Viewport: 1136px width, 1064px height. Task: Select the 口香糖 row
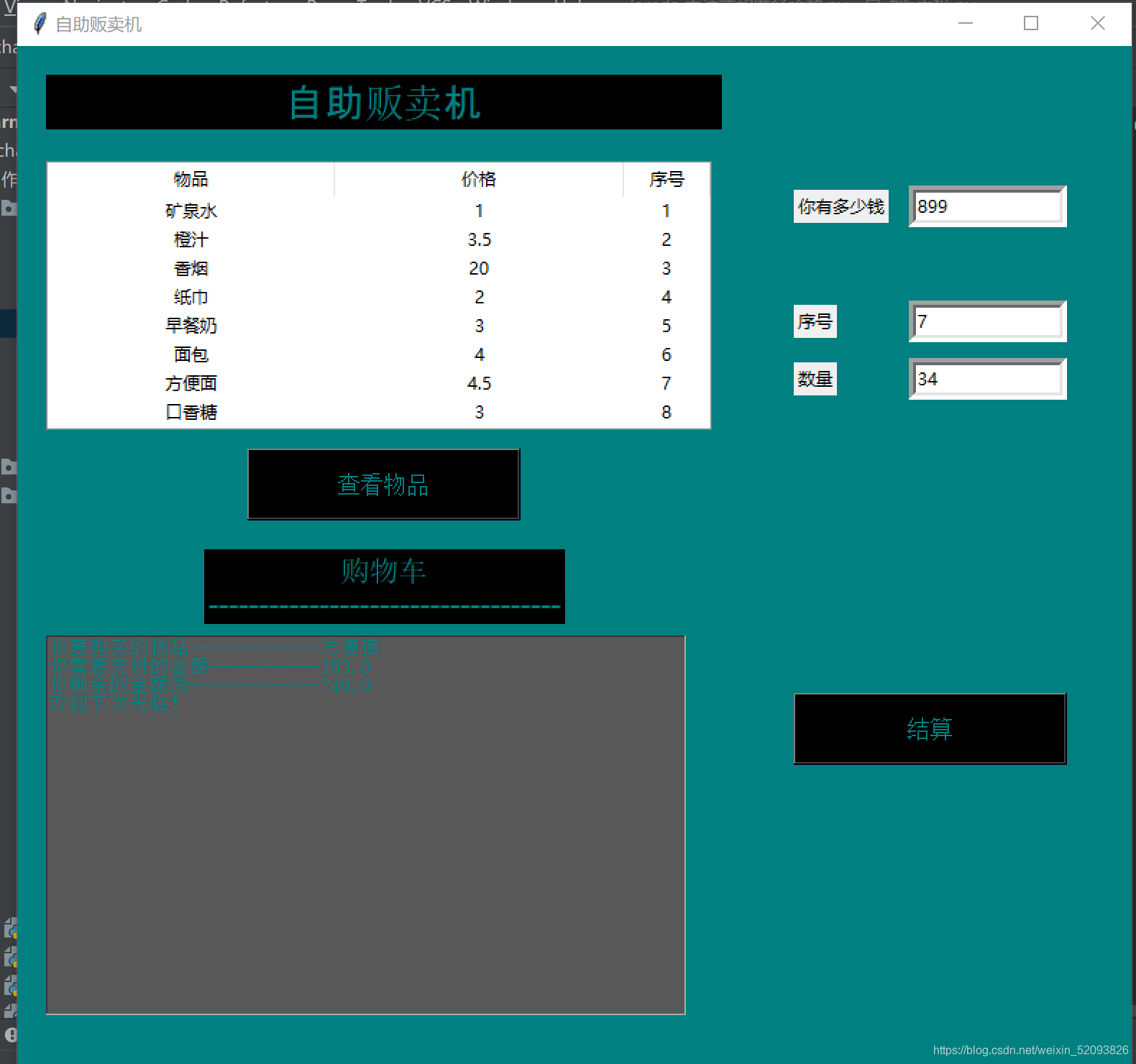point(379,412)
